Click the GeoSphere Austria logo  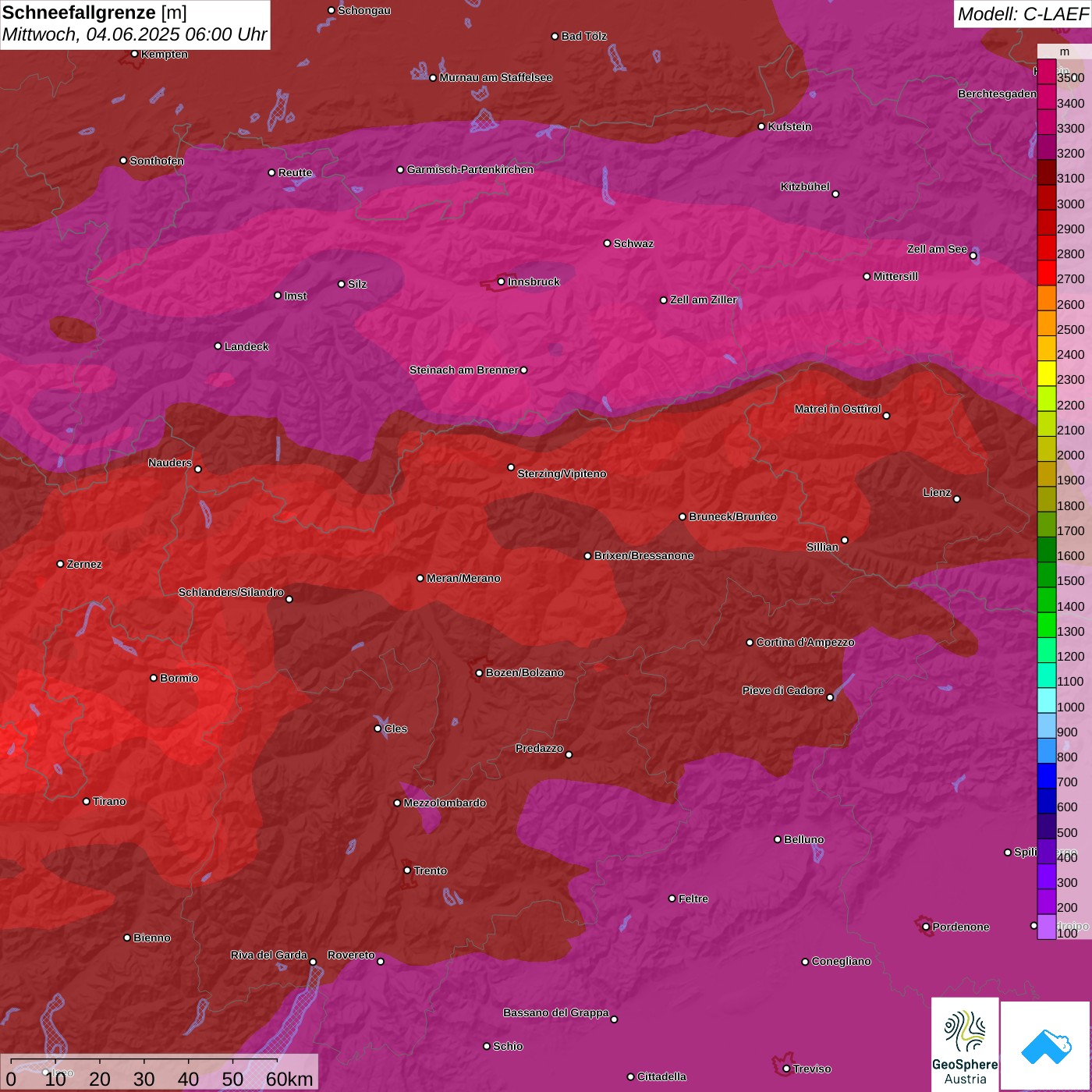(x=965, y=1044)
